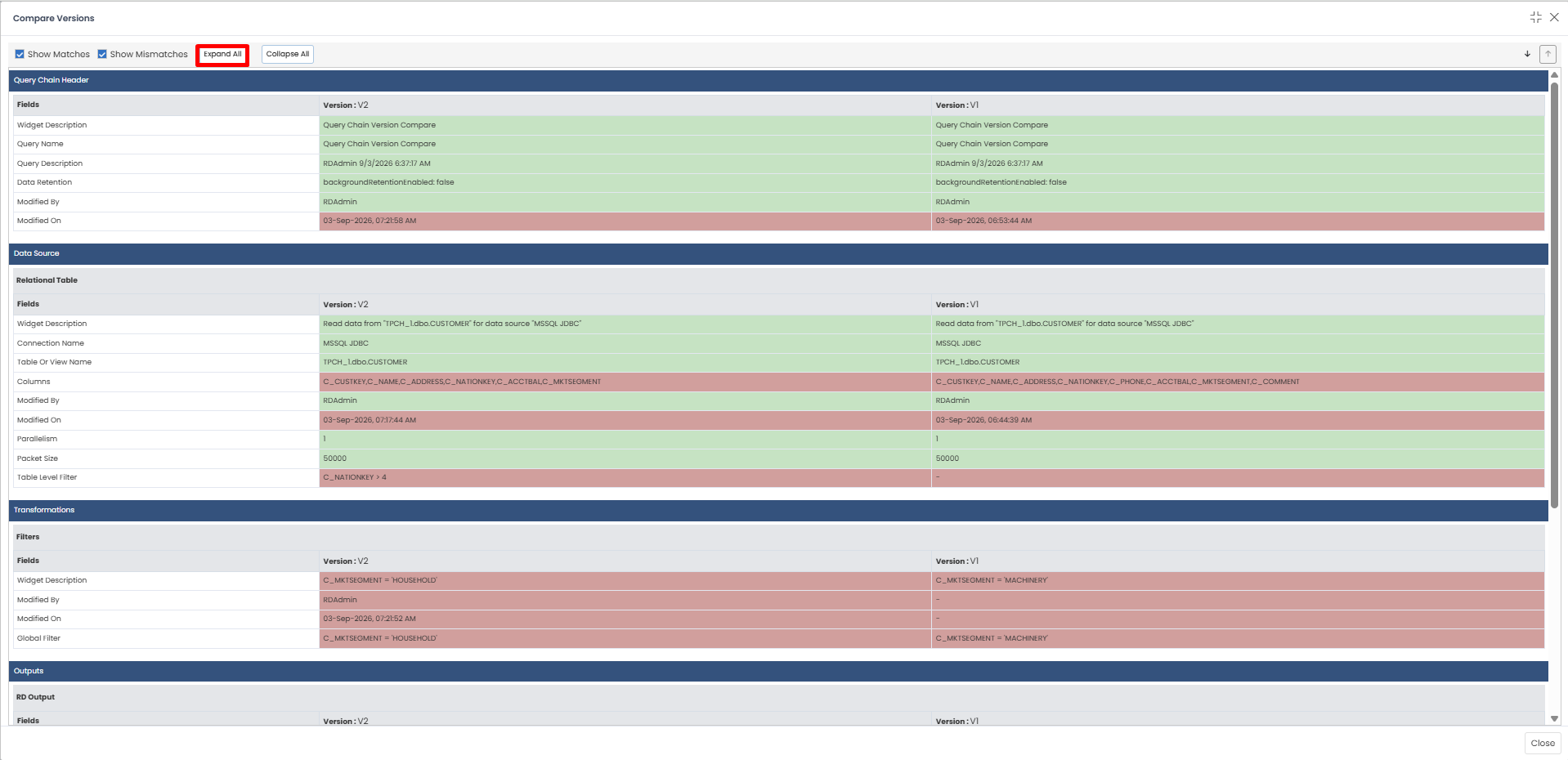Click Filters V2 Modified By RDAdmin cell

coord(625,600)
